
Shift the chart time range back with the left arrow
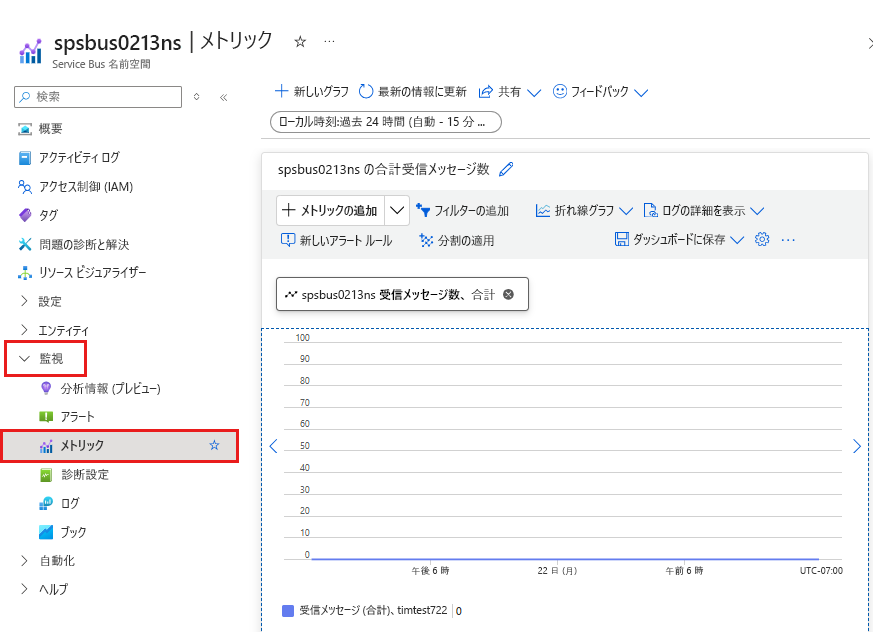pyautogui.click(x=273, y=446)
